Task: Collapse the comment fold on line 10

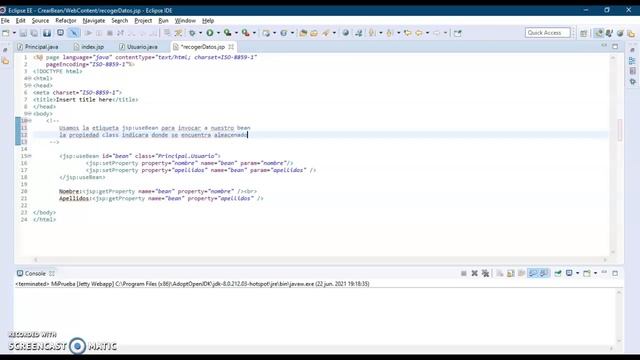Action: [29, 121]
